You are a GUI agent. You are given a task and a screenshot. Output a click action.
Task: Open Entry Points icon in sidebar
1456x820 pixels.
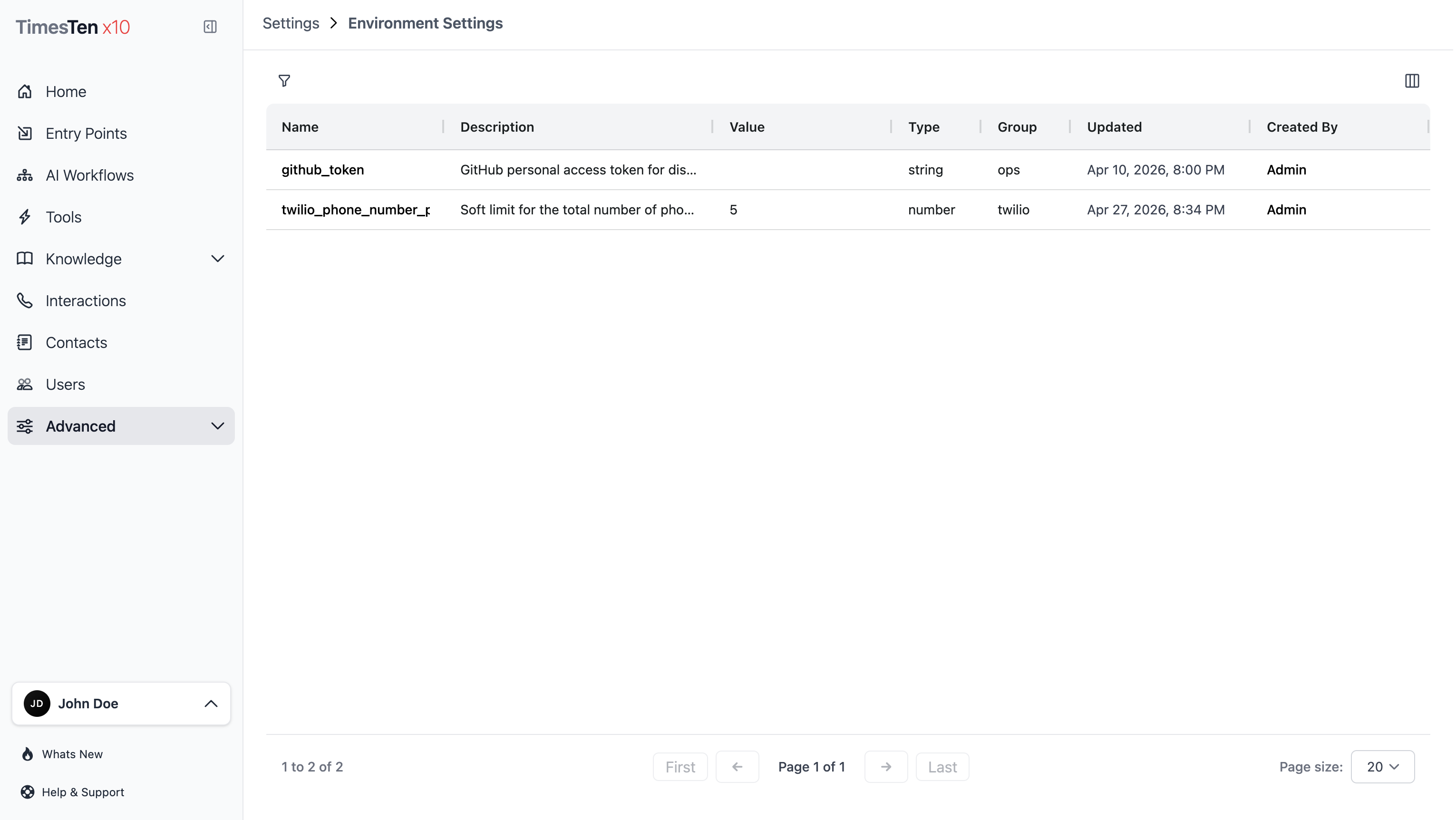(x=25, y=133)
